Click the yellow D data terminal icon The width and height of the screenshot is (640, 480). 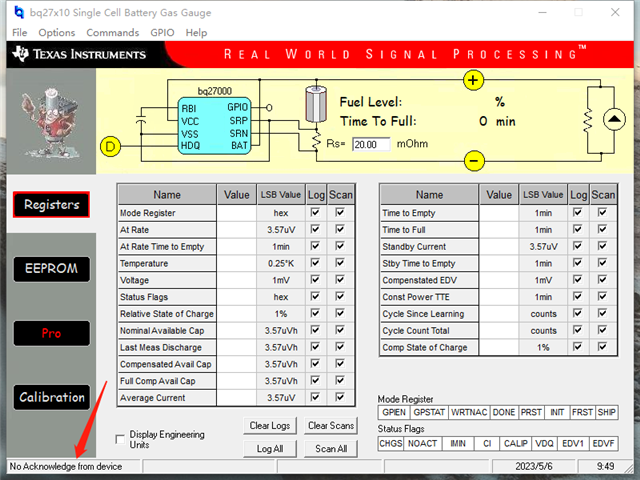click(x=110, y=146)
